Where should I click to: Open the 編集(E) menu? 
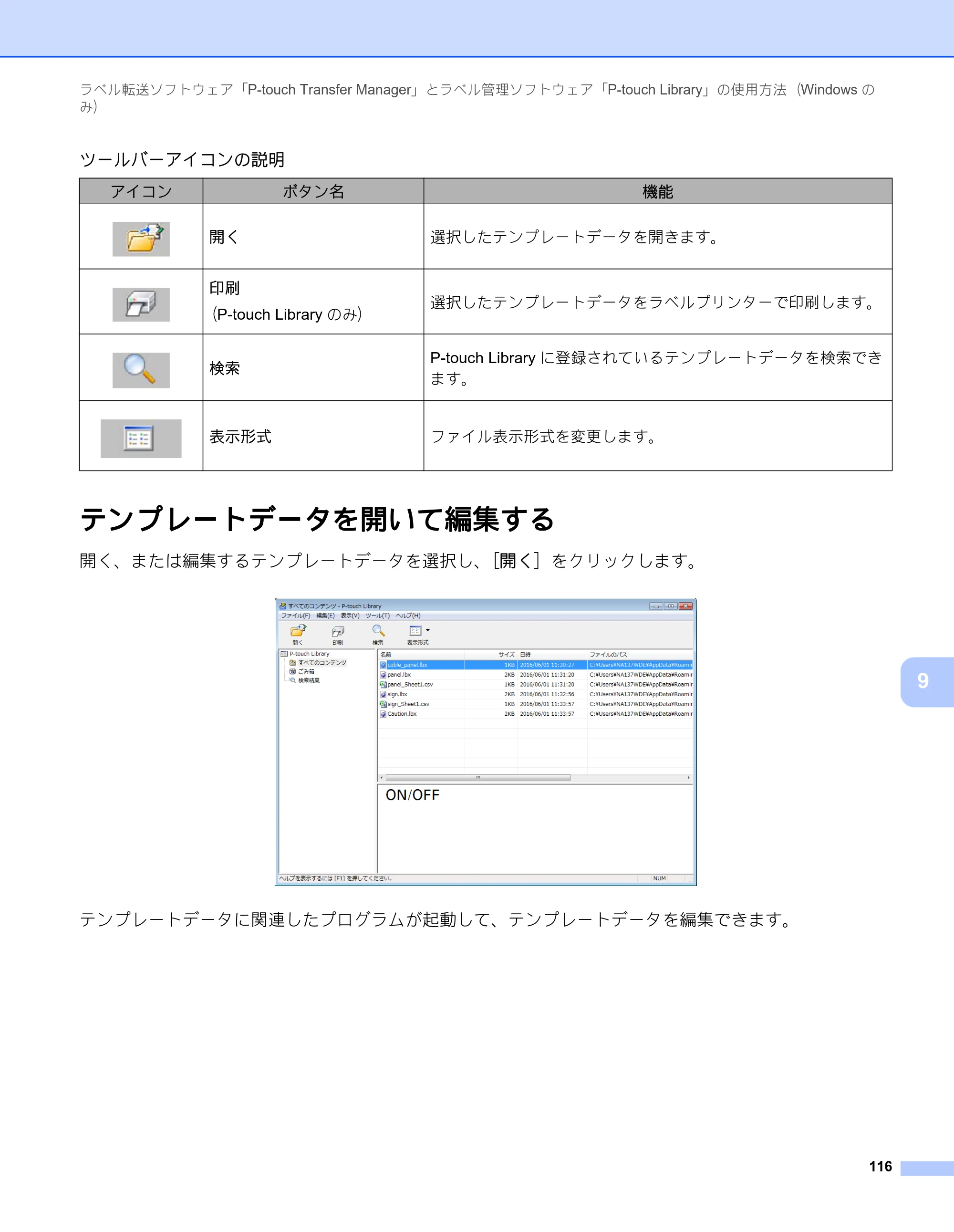tap(325, 616)
